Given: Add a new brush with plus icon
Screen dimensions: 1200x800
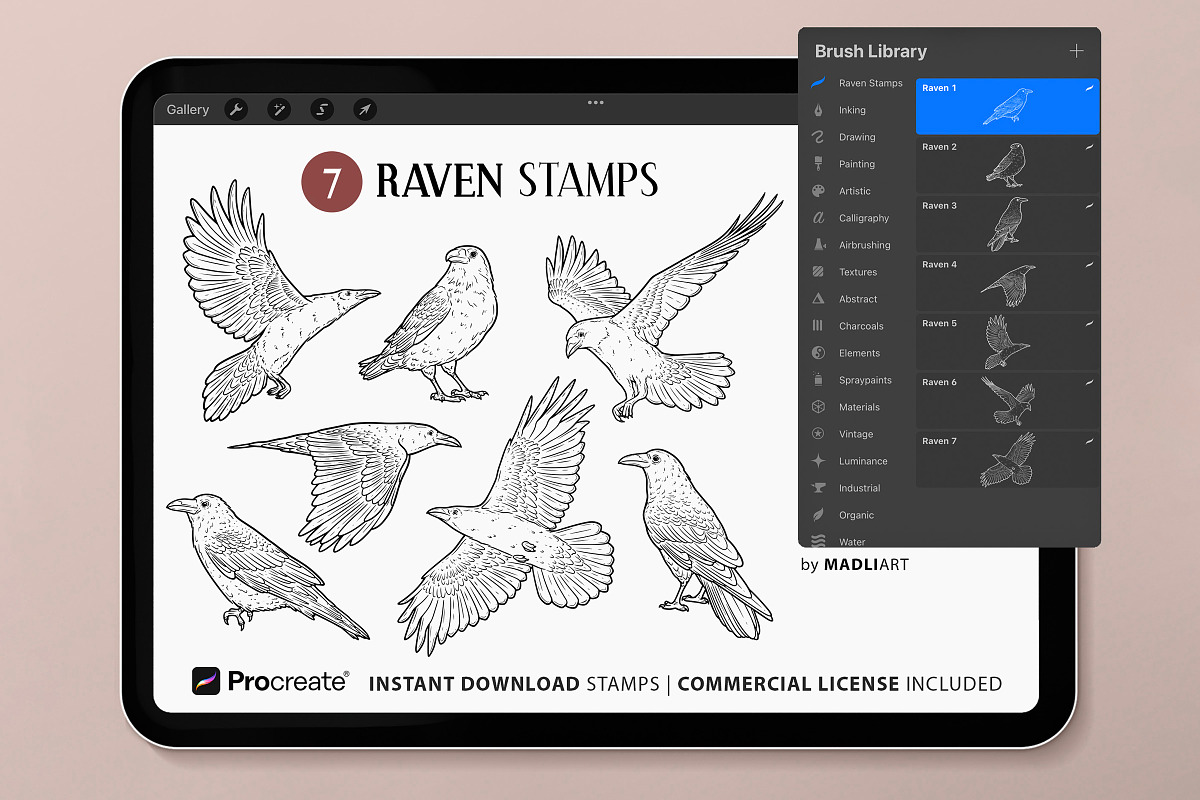Looking at the screenshot, I should [1076, 51].
